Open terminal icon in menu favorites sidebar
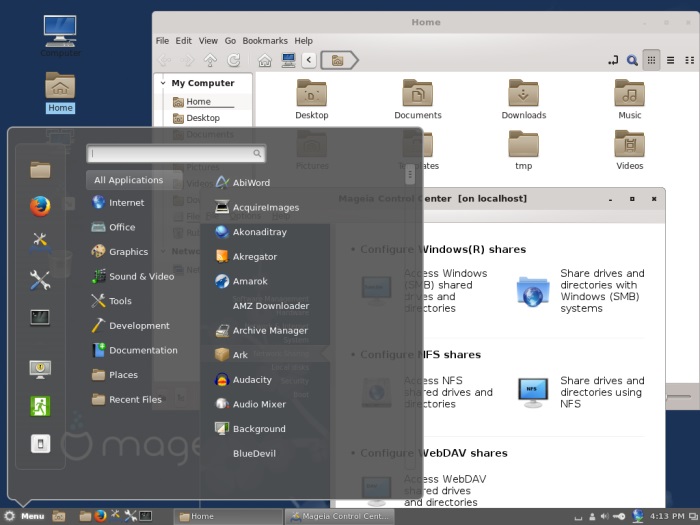Viewport: 700px width, 525px height. 40,317
